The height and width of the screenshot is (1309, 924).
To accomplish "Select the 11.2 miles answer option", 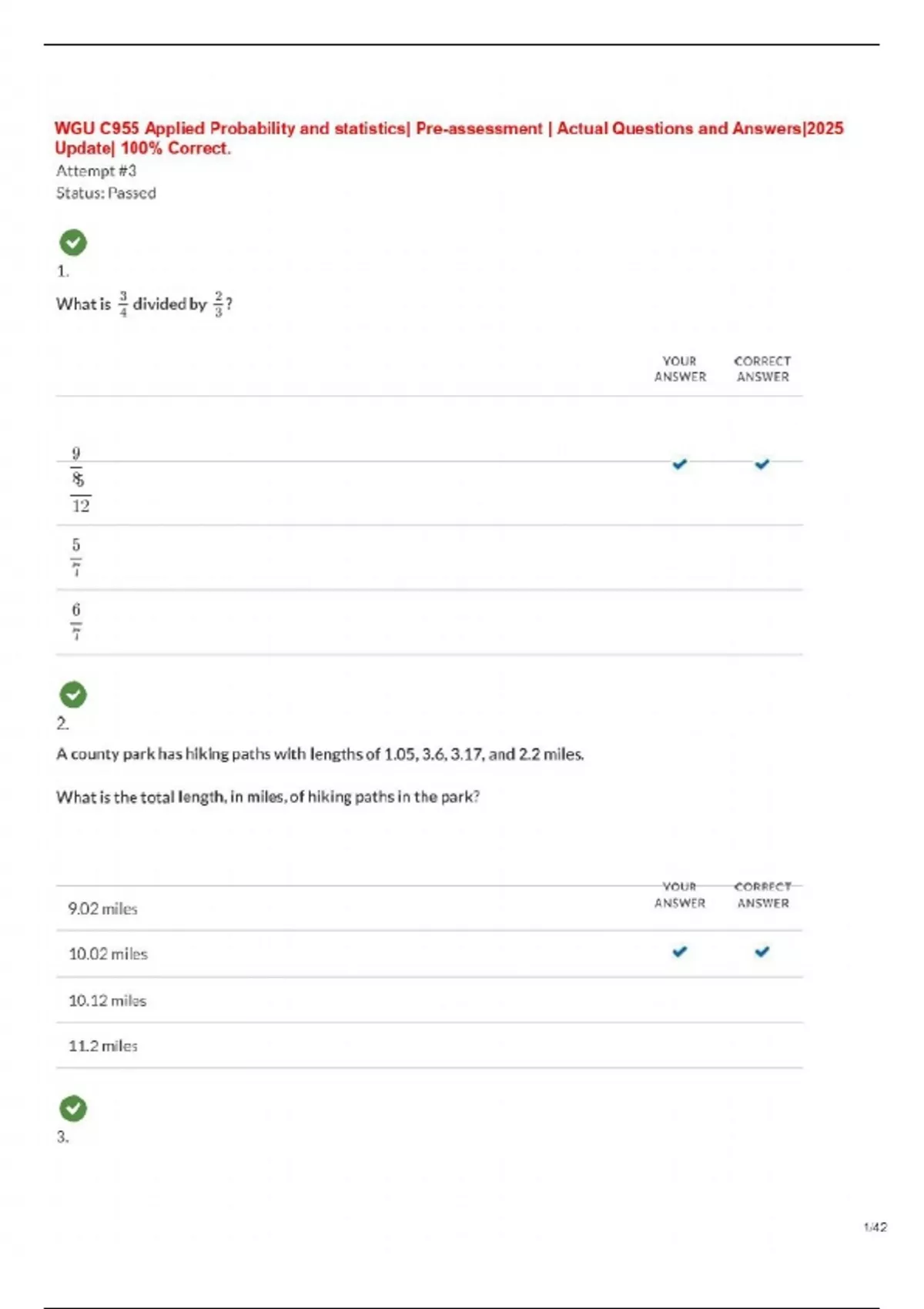I will pos(102,1046).
